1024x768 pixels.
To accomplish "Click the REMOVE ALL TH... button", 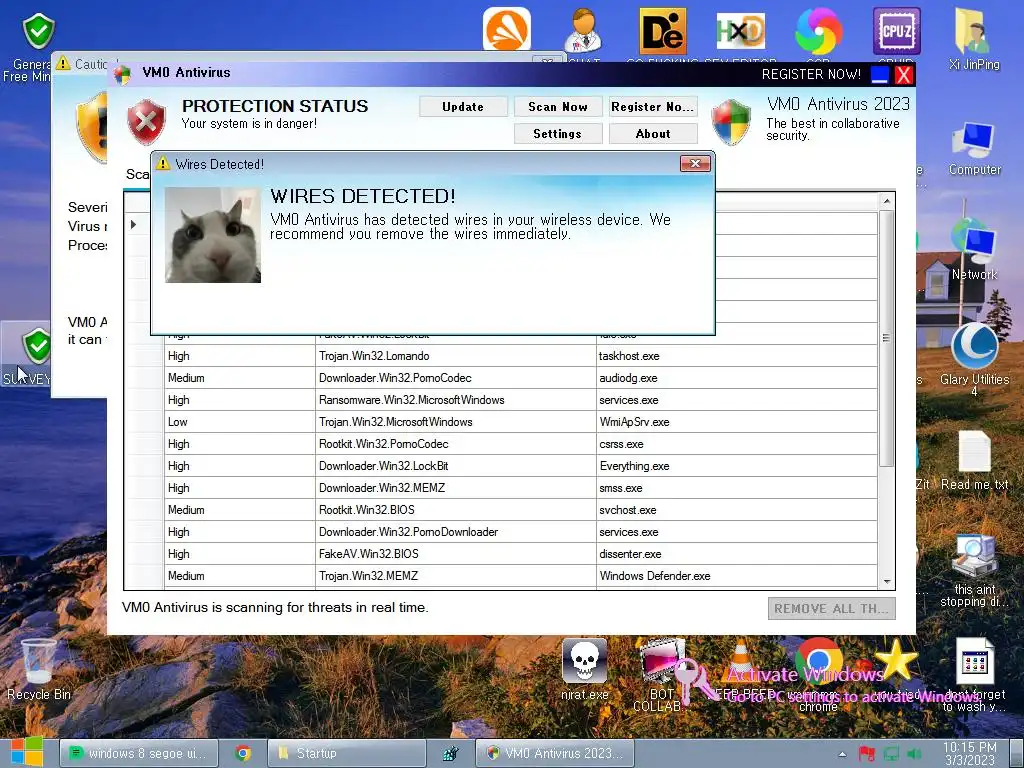I will (x=831, y=608).
